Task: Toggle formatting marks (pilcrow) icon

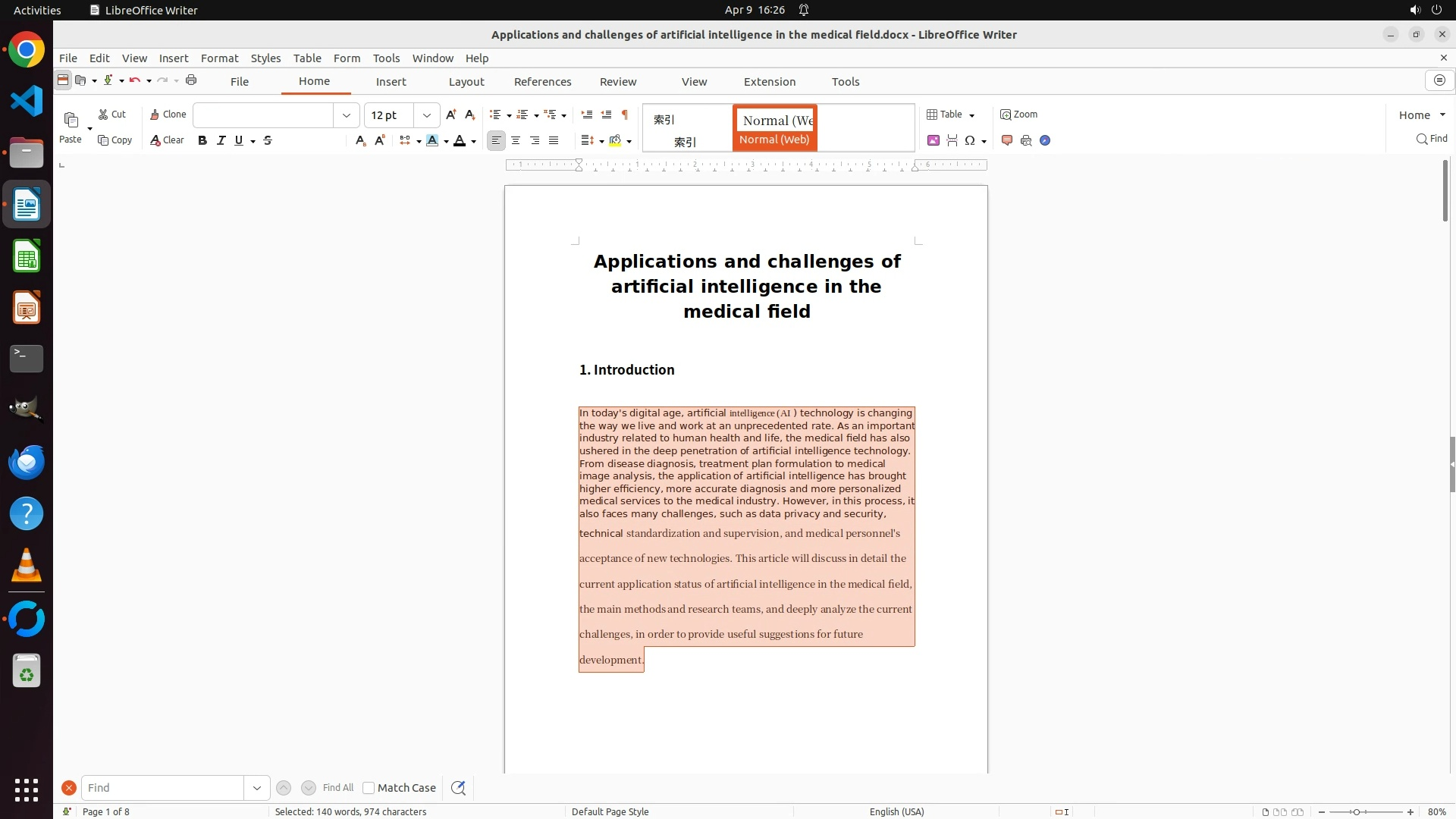Action: [625, 115]
